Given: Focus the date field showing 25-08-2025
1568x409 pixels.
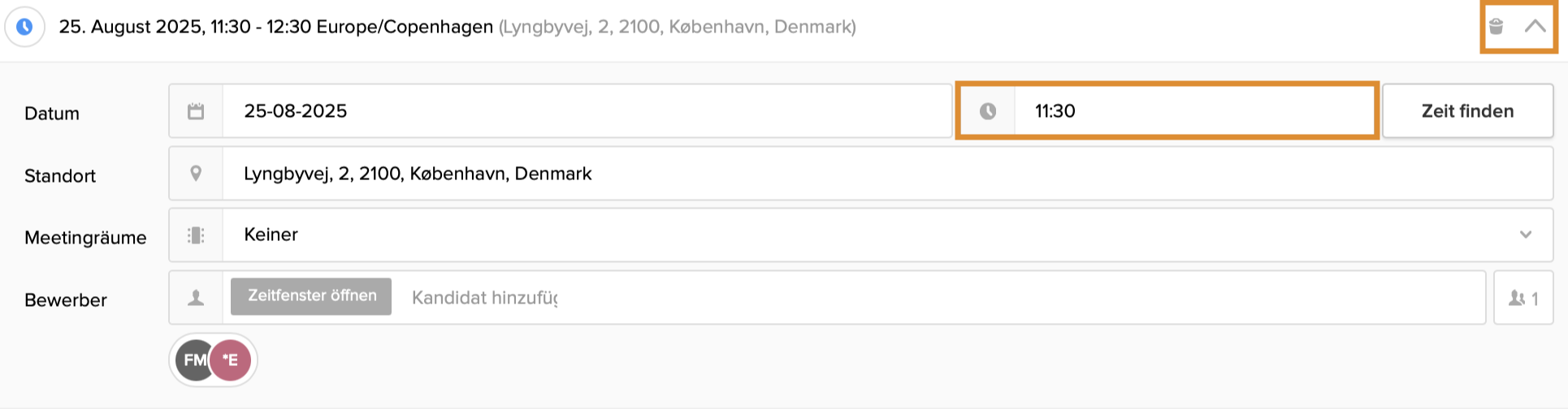Looking at the screenshot, I should tap(585, 111).
